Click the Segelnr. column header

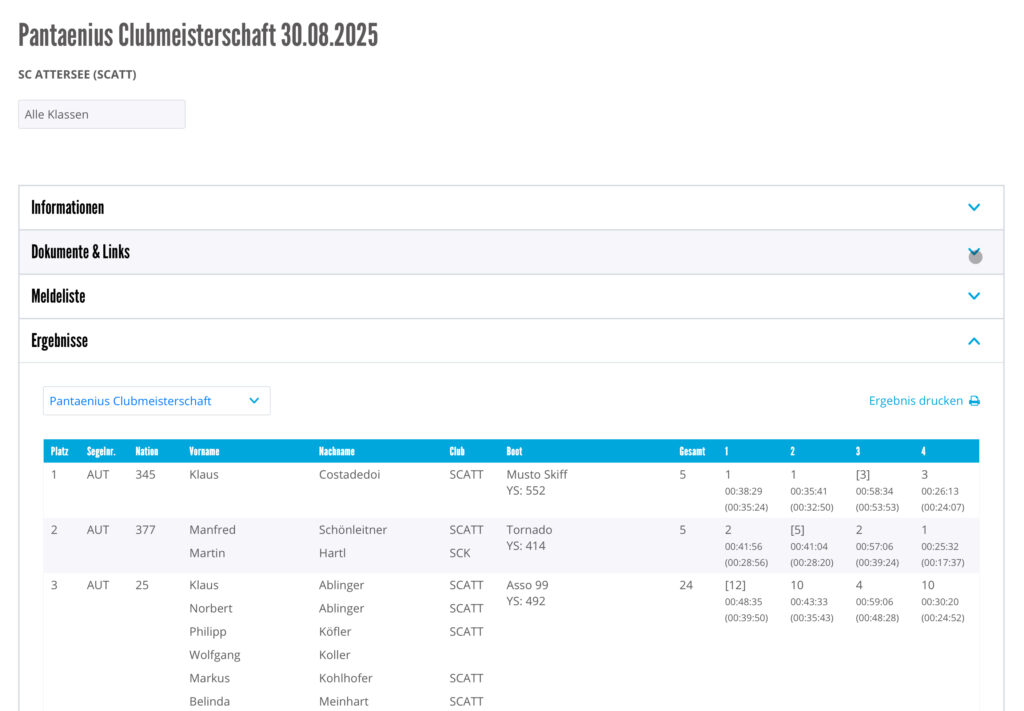pyautogui.click(x=101, y=451)
